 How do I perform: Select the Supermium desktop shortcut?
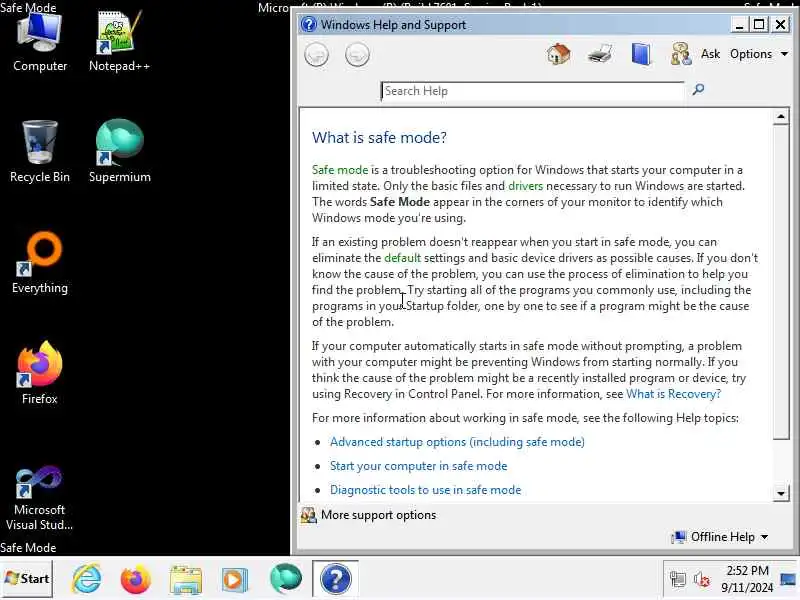[x=119, y=152]
